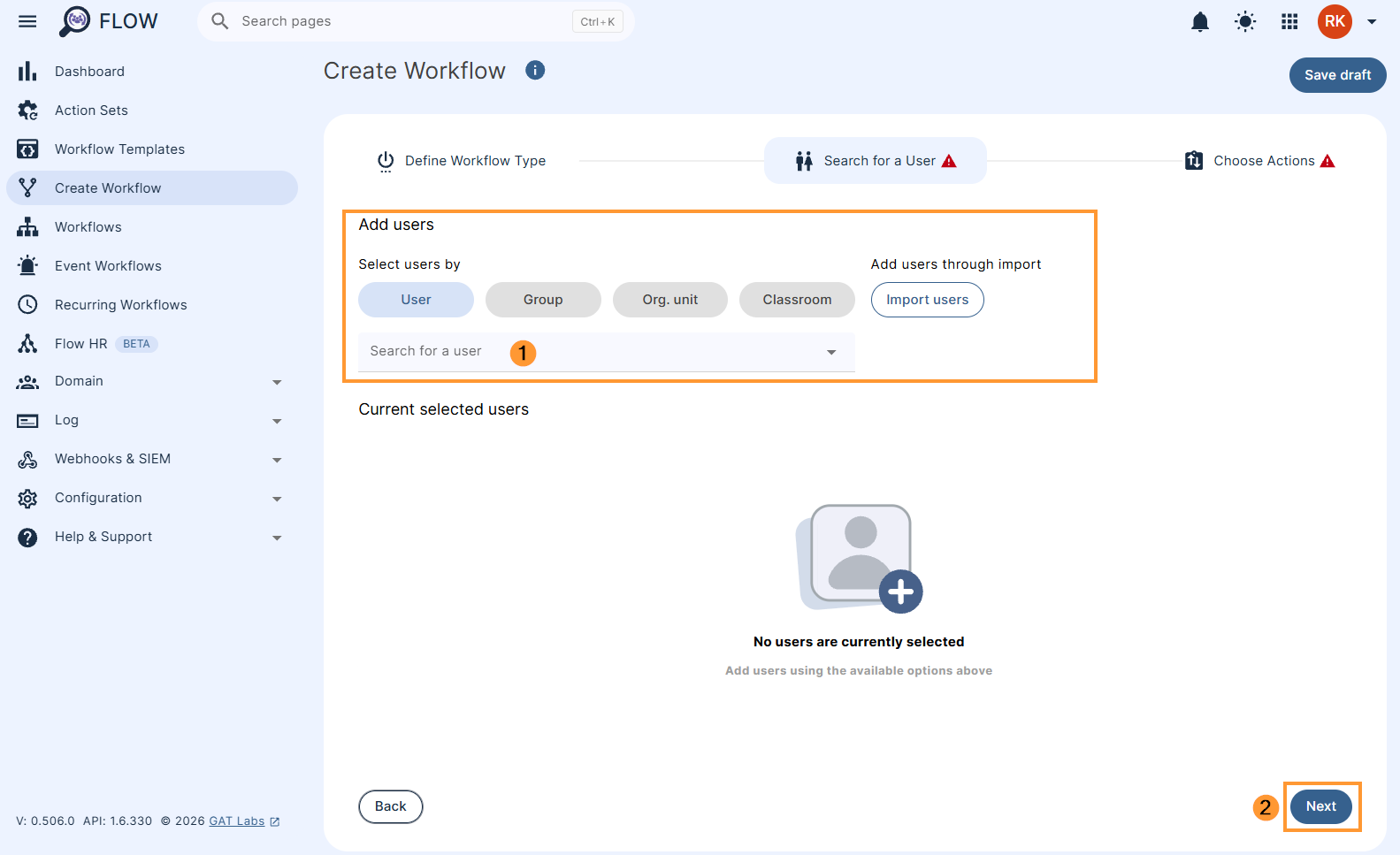Screen dimensions: 1400x855
Task: Go to Choose Actions step
Action: [x=1259, y=161]
